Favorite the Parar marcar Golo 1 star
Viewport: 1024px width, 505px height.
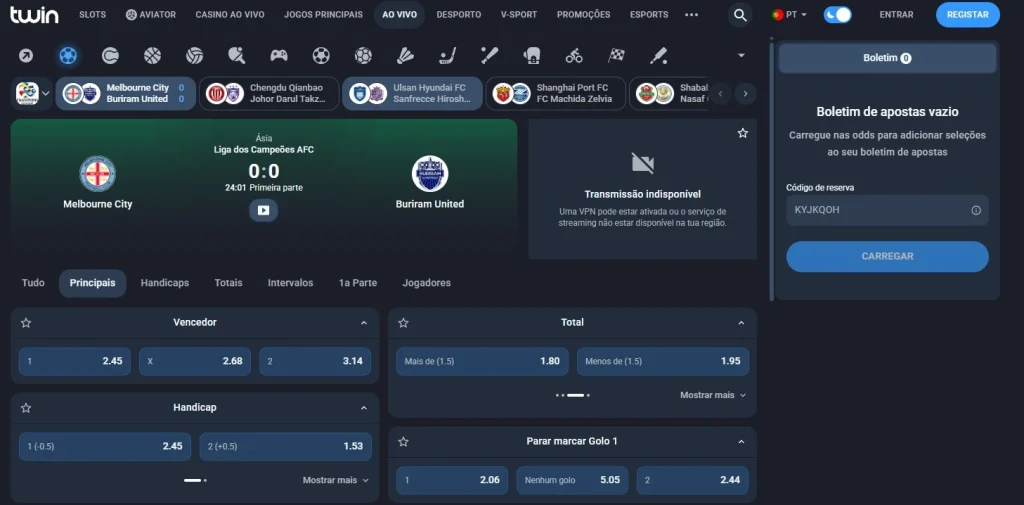(404, 442)
